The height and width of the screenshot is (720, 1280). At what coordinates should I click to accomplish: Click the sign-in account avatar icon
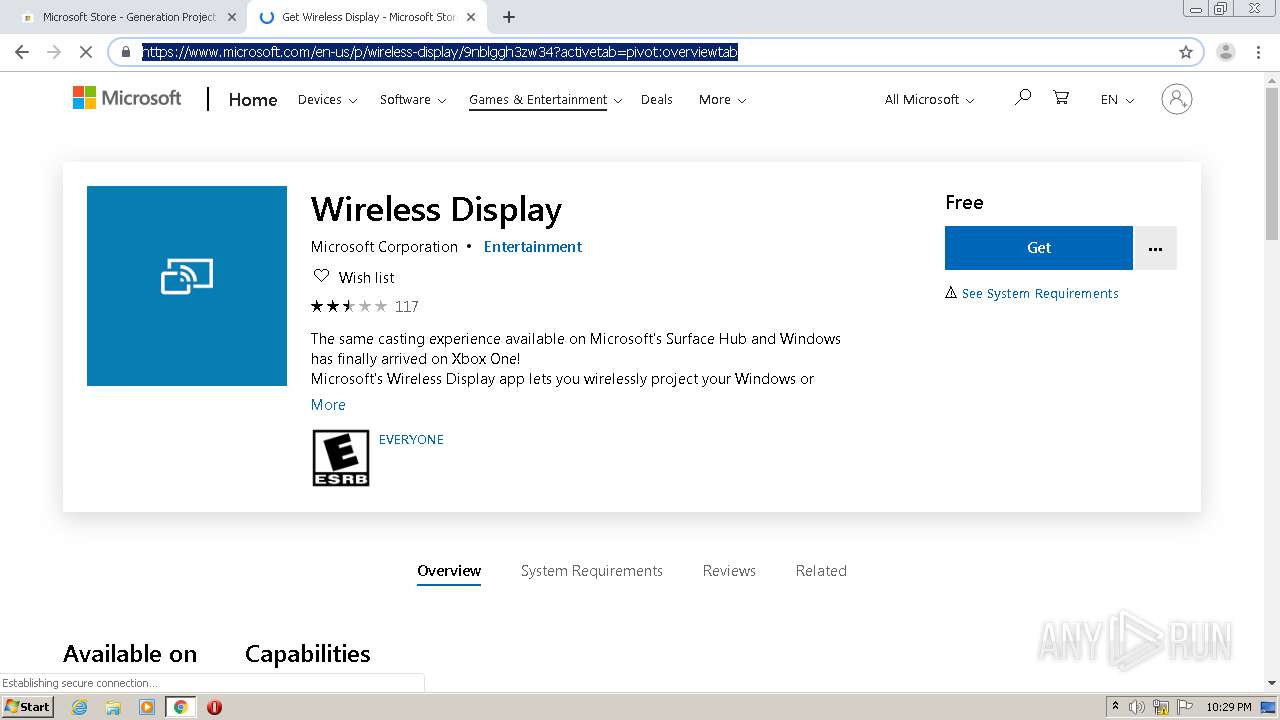click(x=1177, y=99)
